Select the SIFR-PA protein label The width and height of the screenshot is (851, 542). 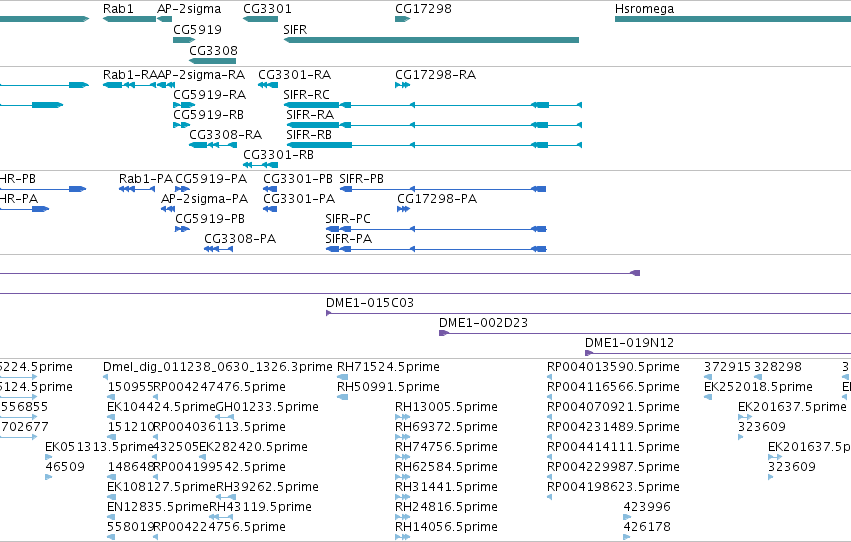click(x=348, y=239)
